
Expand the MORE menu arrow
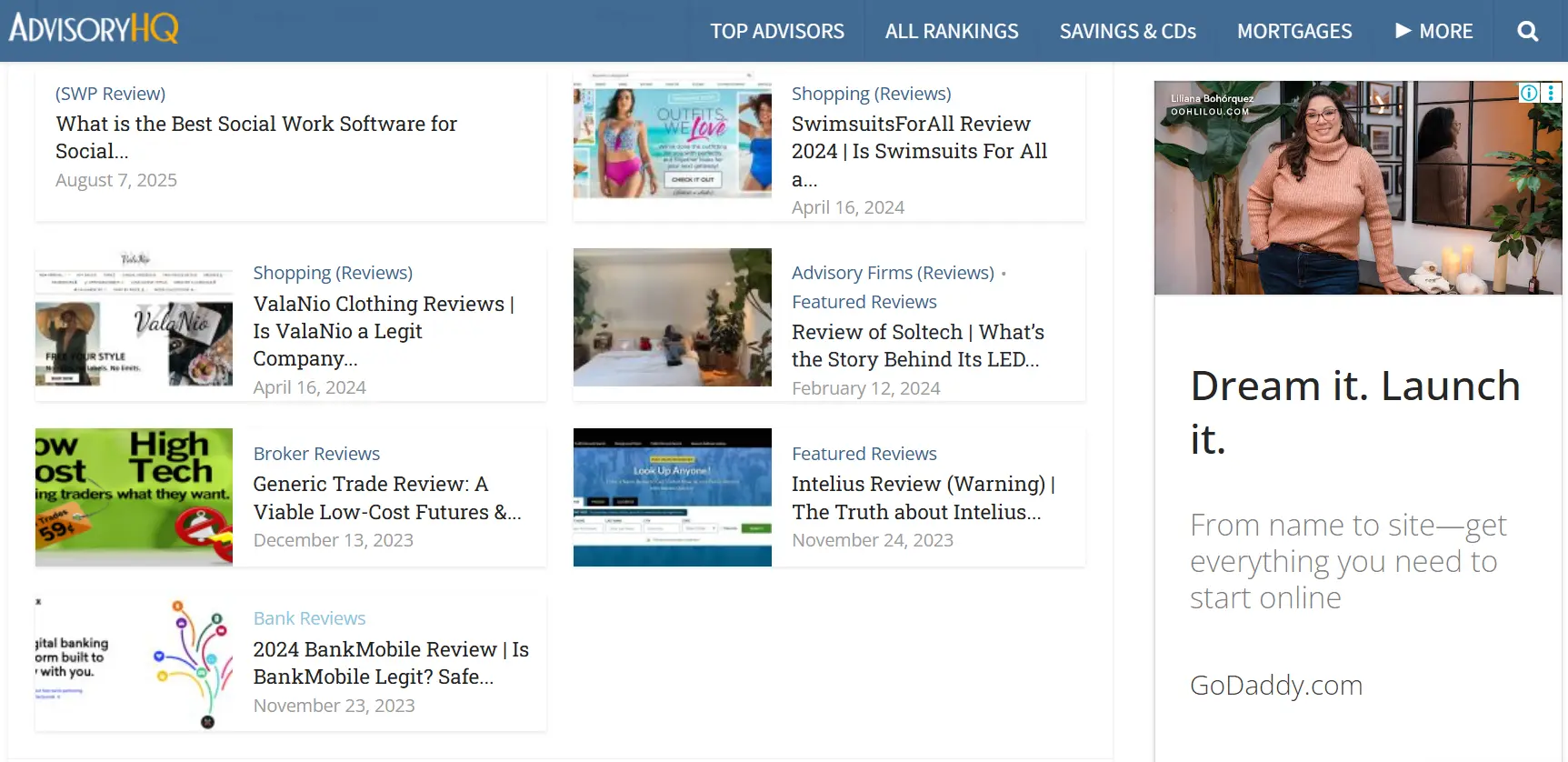pyautogui.click(x=1403, y=31)
